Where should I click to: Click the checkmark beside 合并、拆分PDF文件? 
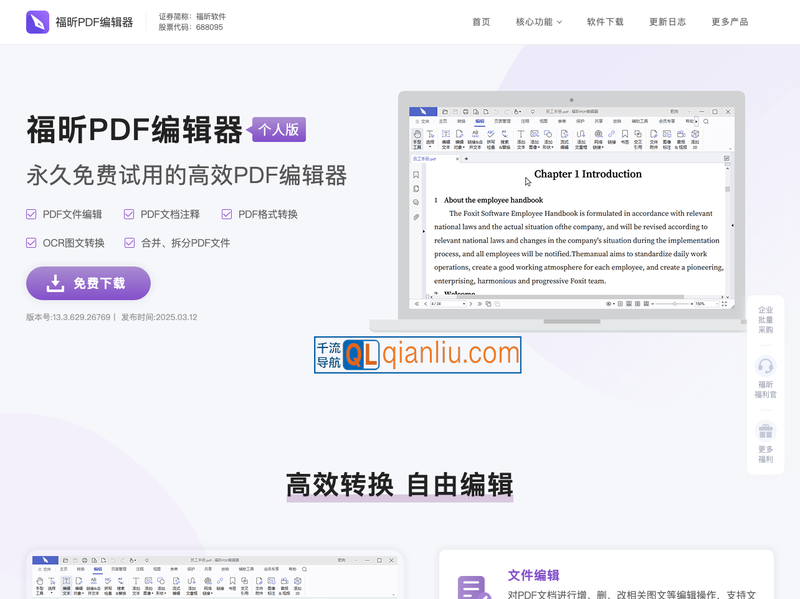click(129, 242)
